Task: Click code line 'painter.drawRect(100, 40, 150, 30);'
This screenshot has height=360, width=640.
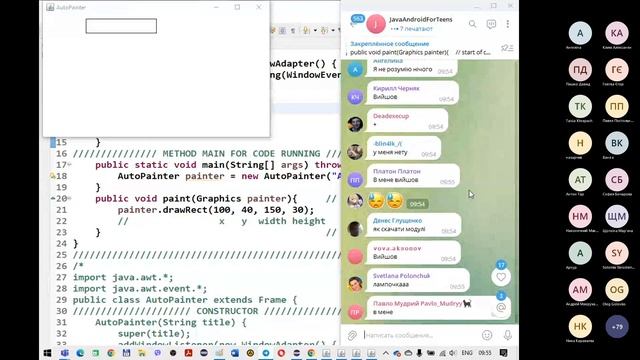Action: click(216, 210)
